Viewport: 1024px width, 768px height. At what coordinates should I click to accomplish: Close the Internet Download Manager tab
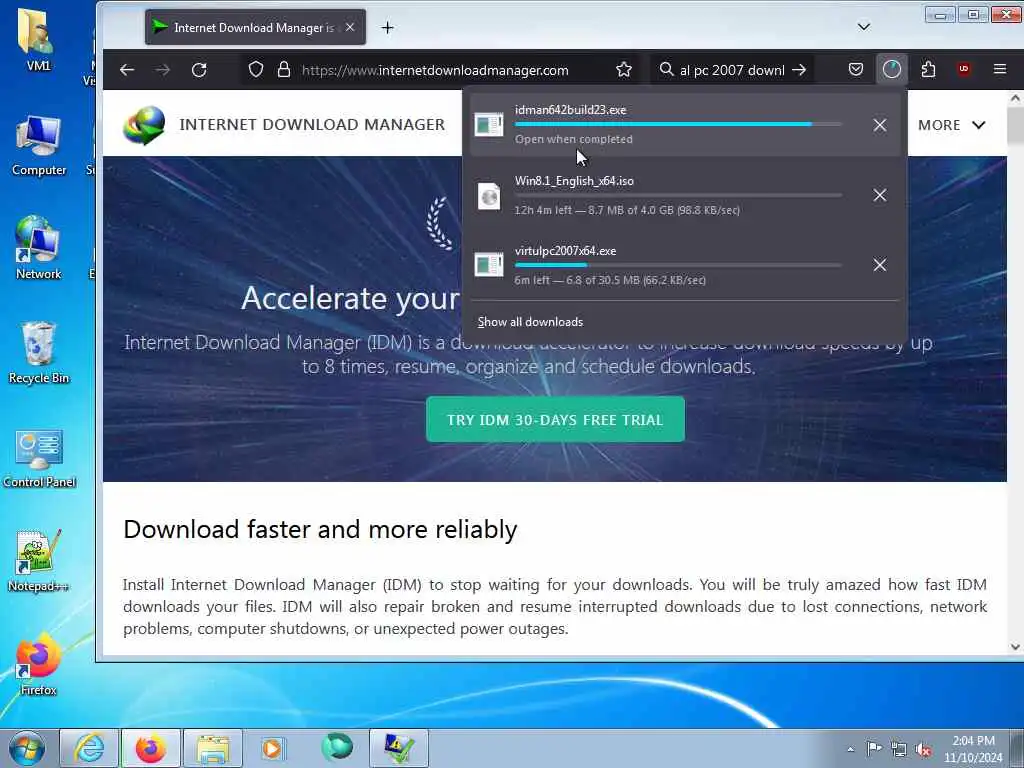coord(350,27)
